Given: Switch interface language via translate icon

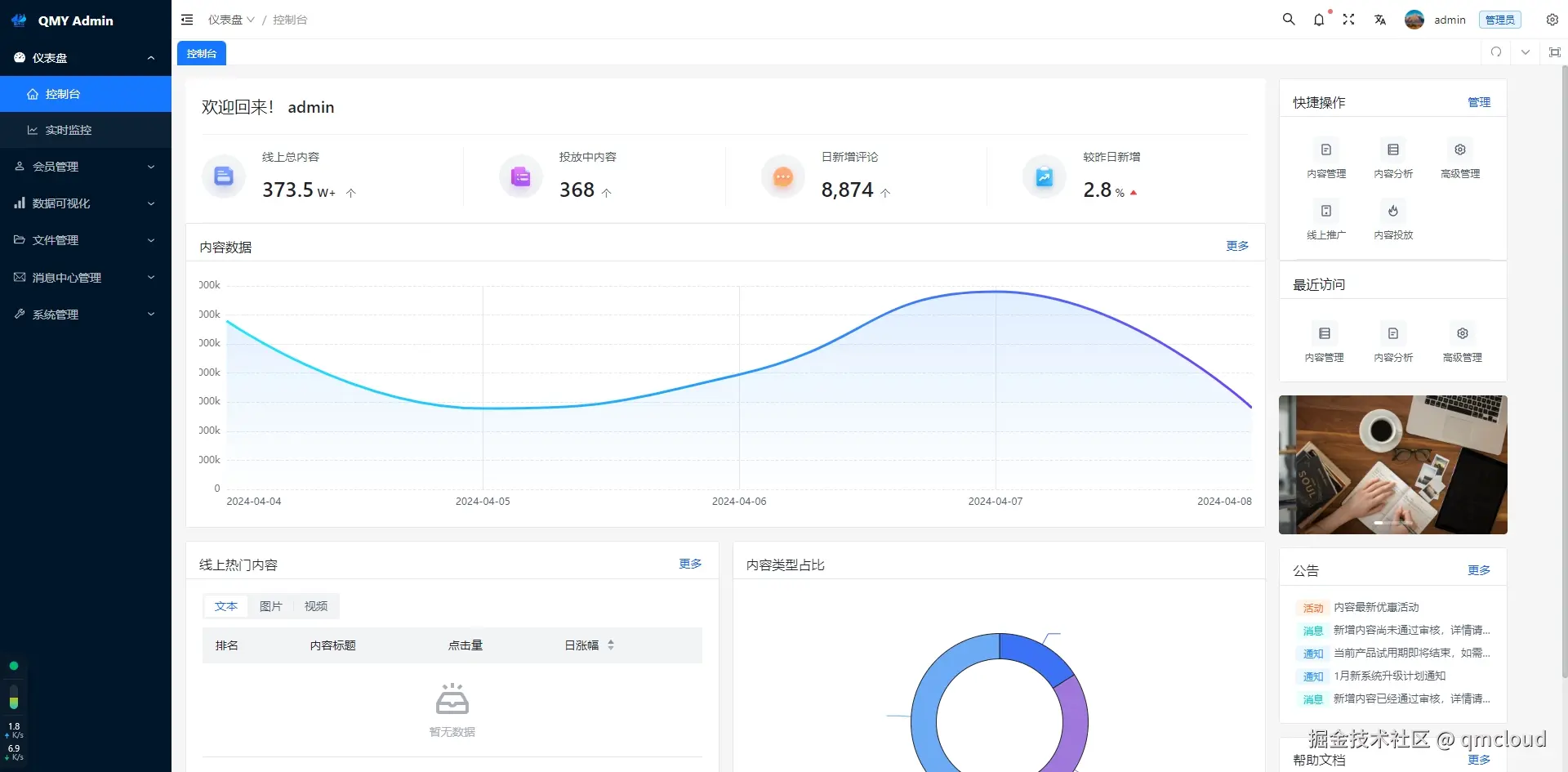Looking at the screenshot, I should coord(1380,20).
